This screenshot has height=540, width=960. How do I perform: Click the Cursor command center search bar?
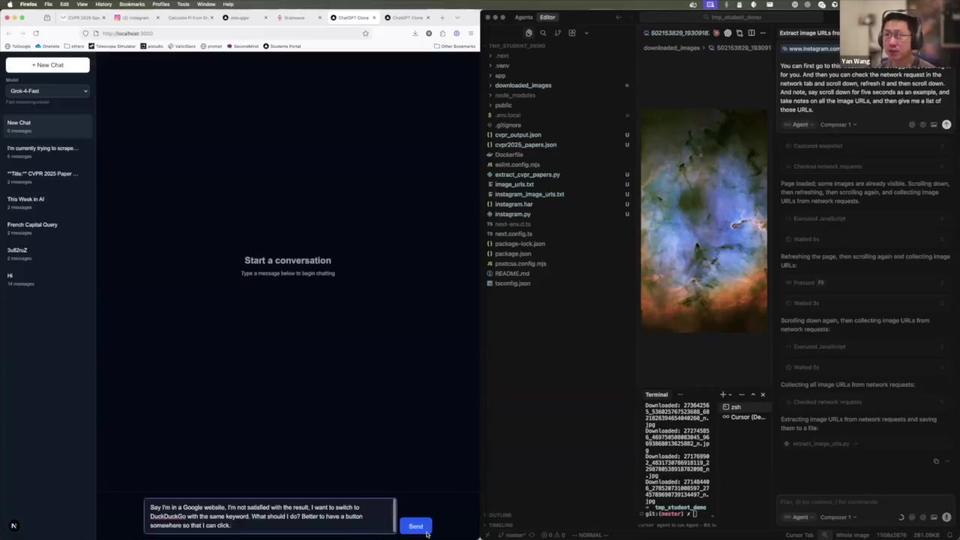pos(735,17)
